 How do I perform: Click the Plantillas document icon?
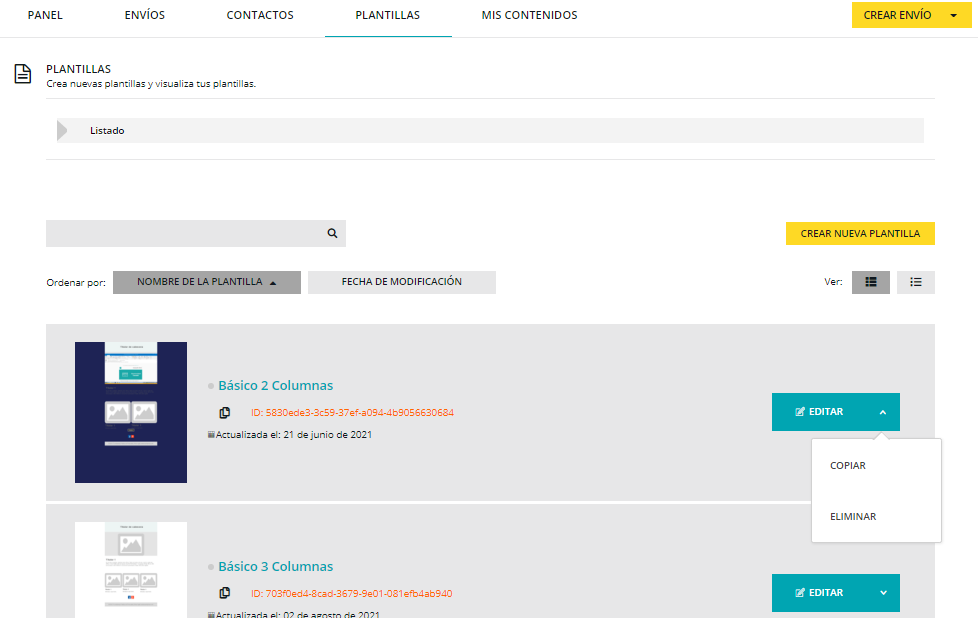(x=22, y=75)
